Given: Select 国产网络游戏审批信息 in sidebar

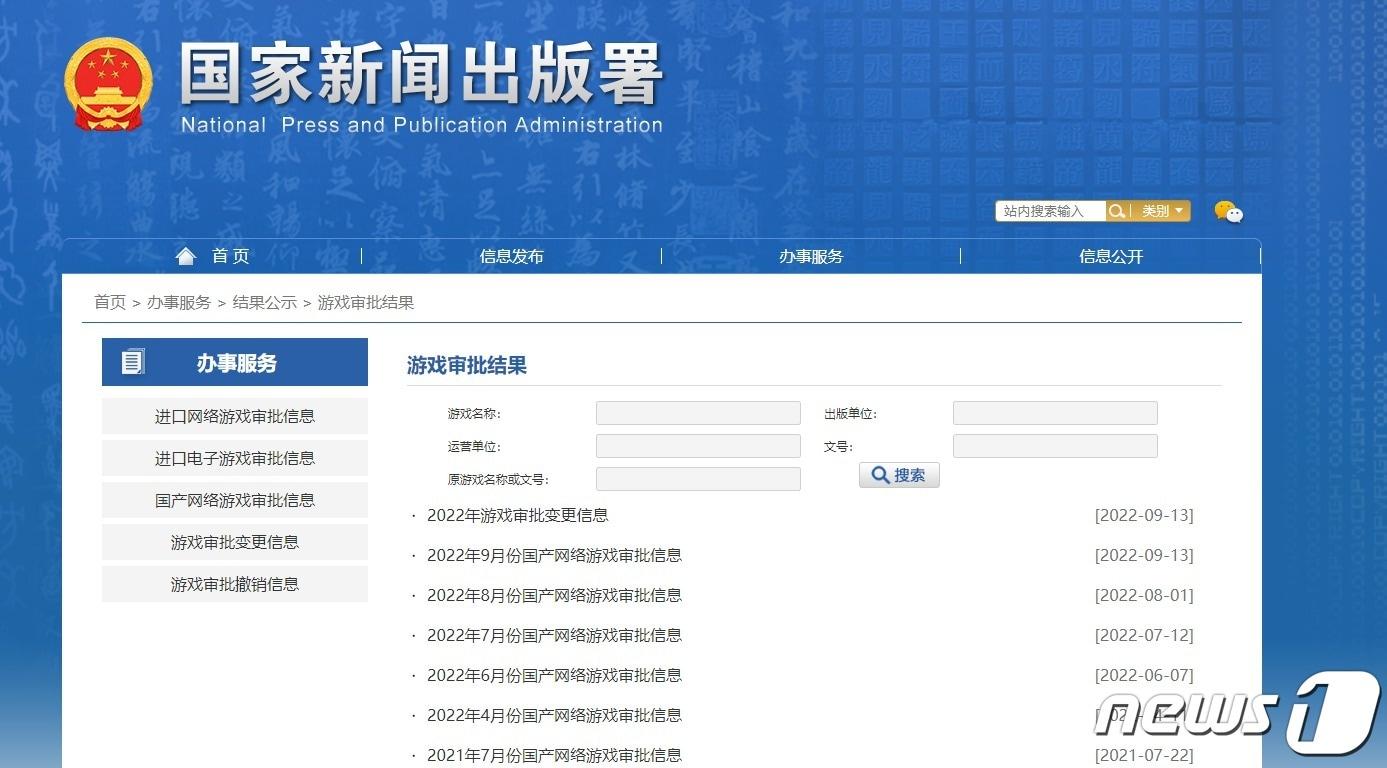Looking at the screenshot, I should [235, 500].
